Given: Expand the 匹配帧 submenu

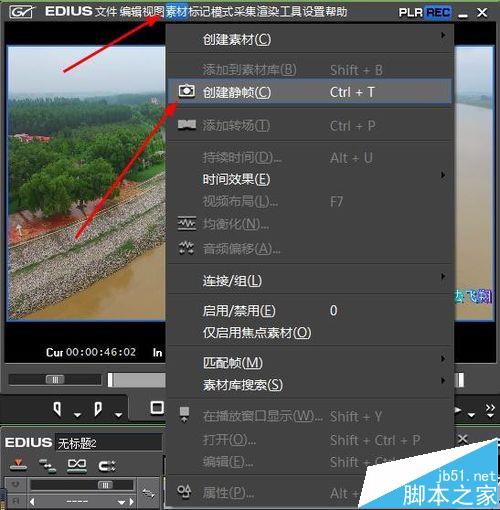Looking at the screenshot, I should (x=309, y=362).
